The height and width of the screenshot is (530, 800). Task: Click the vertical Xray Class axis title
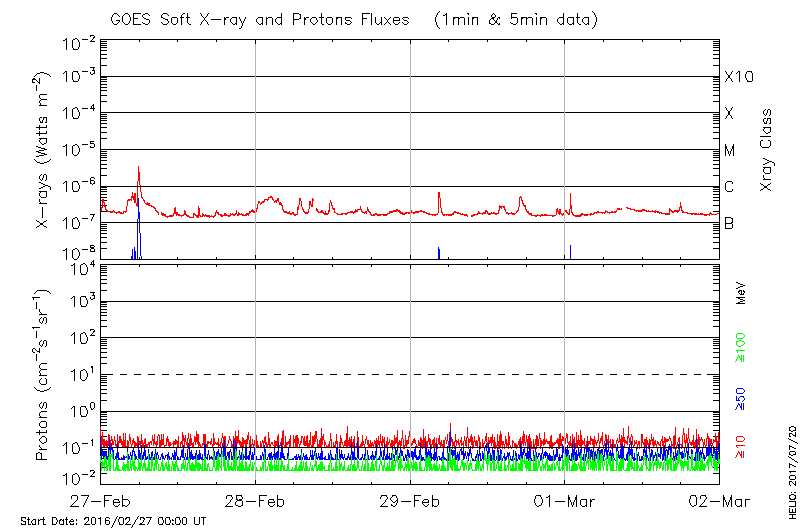[x=767, y=150]
